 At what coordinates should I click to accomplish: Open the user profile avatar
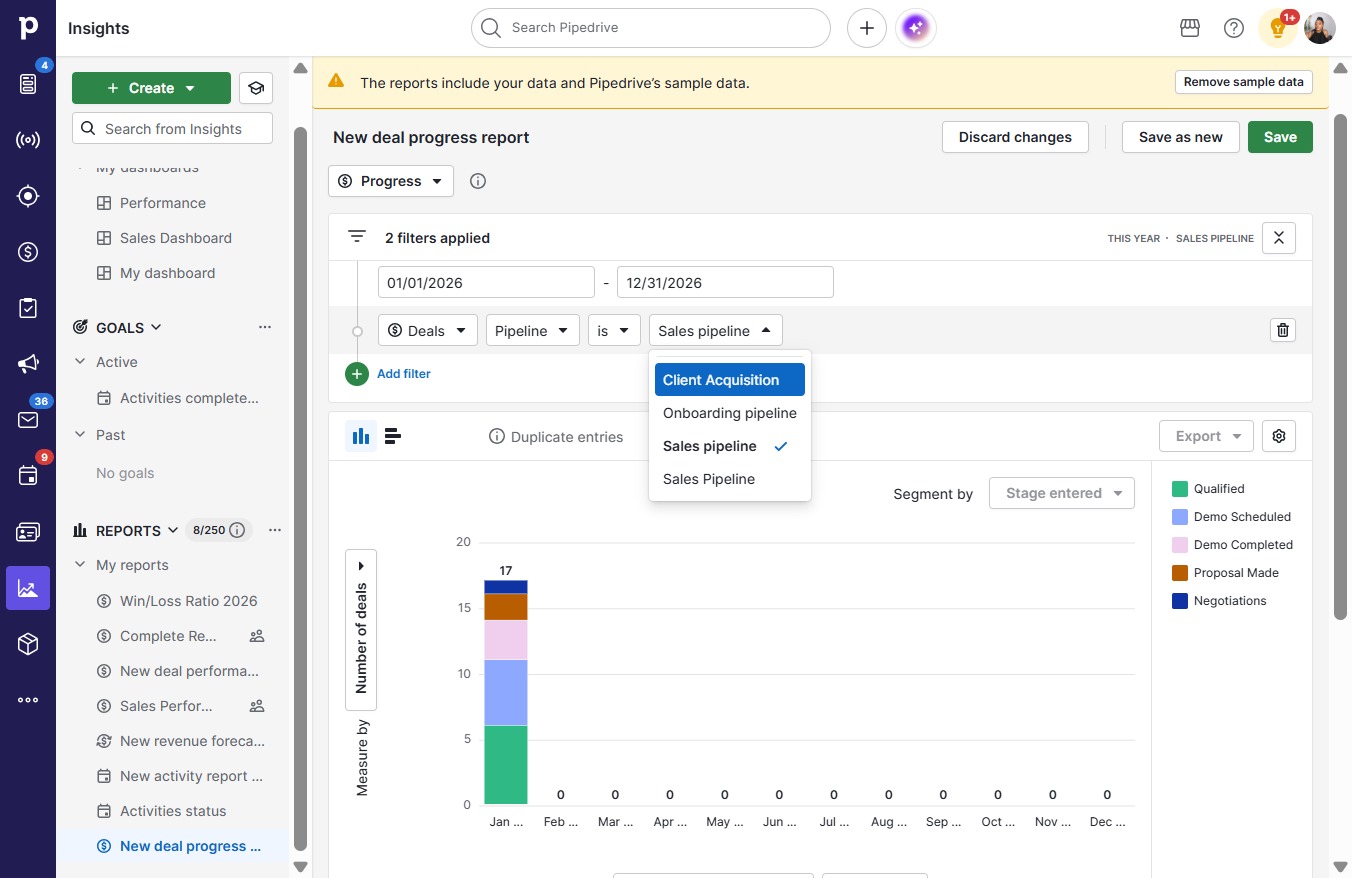tap(1320, 28)
